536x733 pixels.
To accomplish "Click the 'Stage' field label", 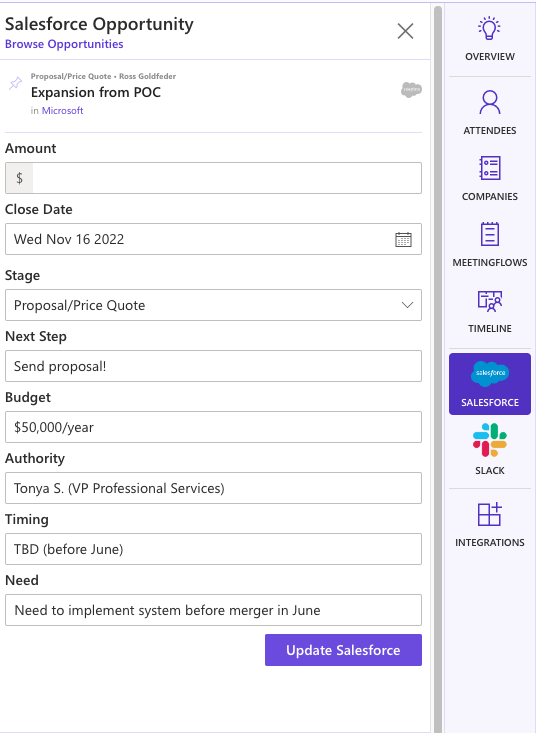I will [22, 275].
